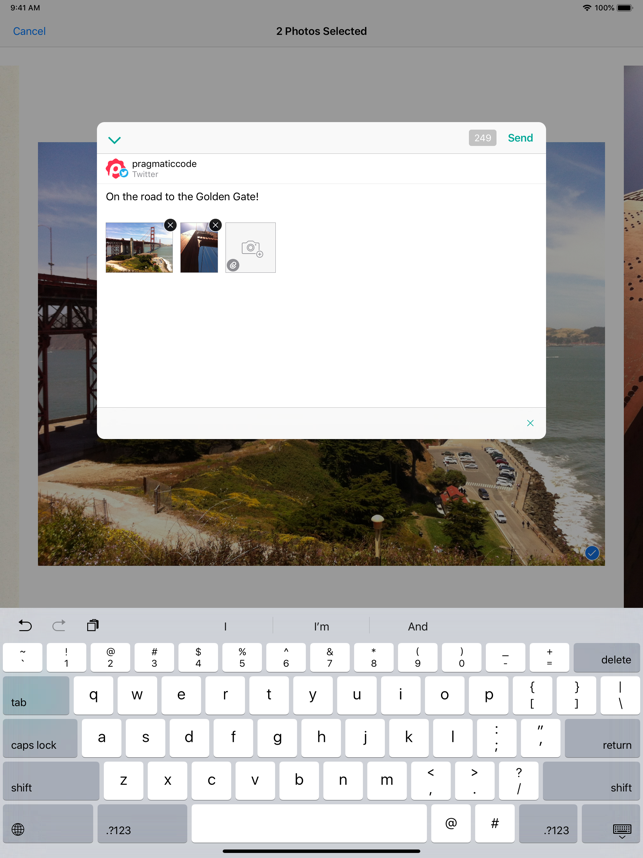The width and height of the screenshot is (643, 858).
Task: Tap the plus equals key
Action: click(549, 657)
